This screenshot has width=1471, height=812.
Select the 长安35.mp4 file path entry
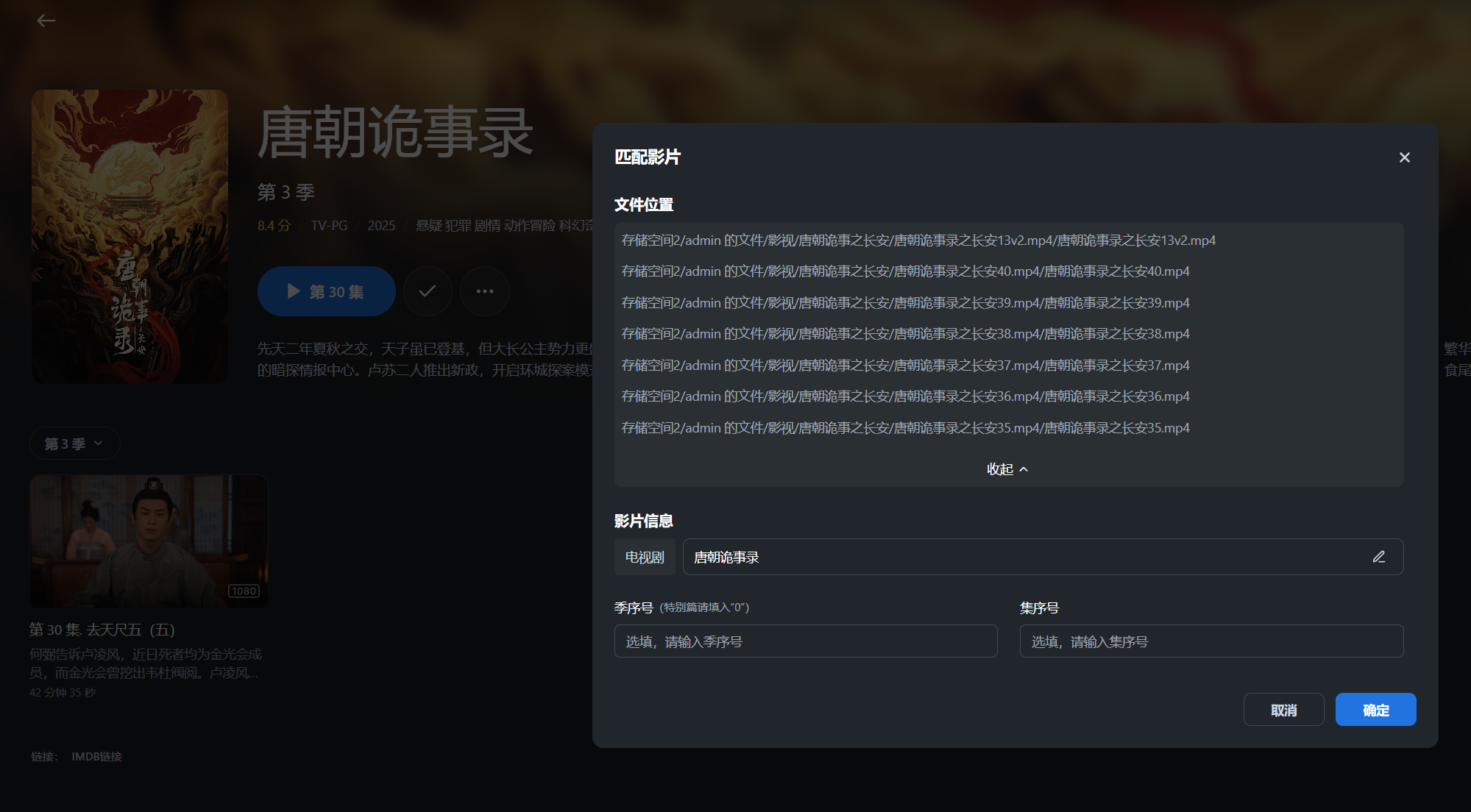[x=905, y=428]
